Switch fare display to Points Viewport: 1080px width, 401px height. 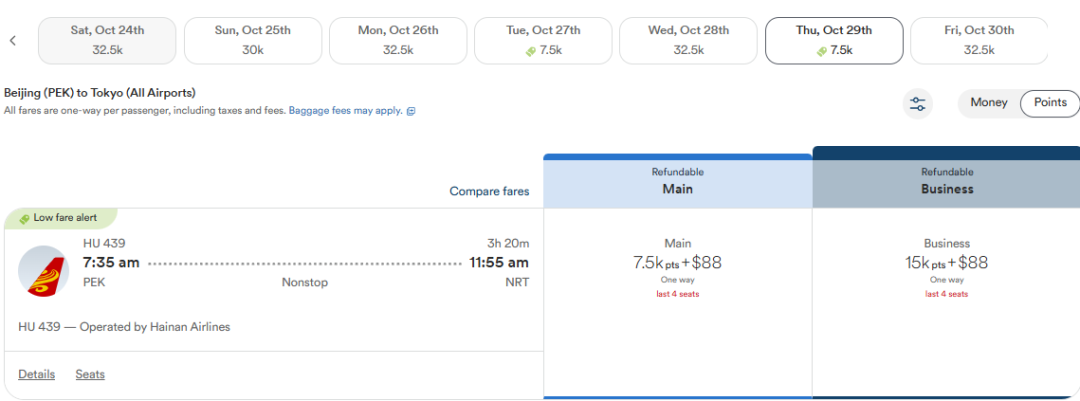(1050, 103)
